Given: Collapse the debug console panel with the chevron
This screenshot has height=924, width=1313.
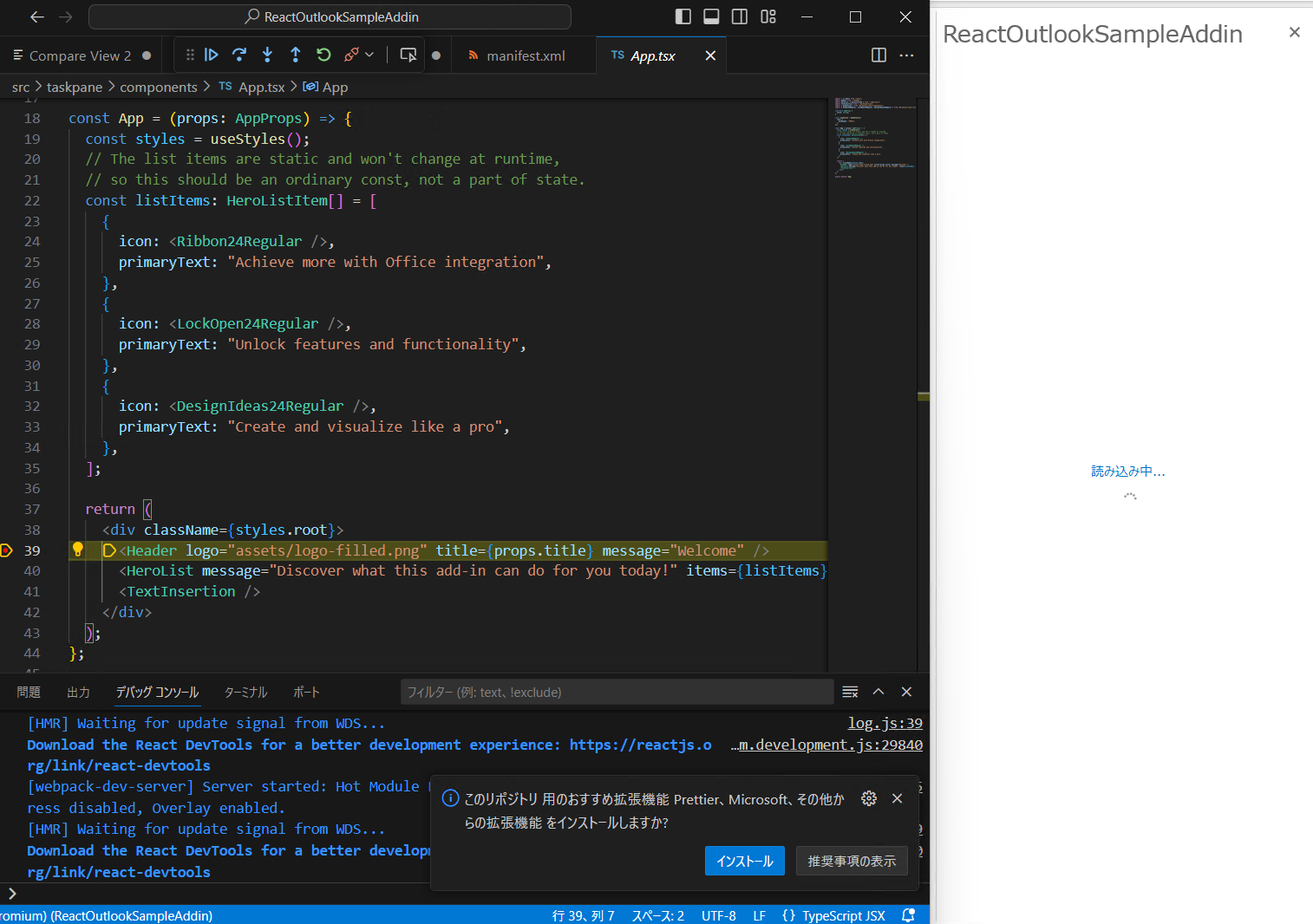Looking at the screenshot, I should click(x=879, y=692).
